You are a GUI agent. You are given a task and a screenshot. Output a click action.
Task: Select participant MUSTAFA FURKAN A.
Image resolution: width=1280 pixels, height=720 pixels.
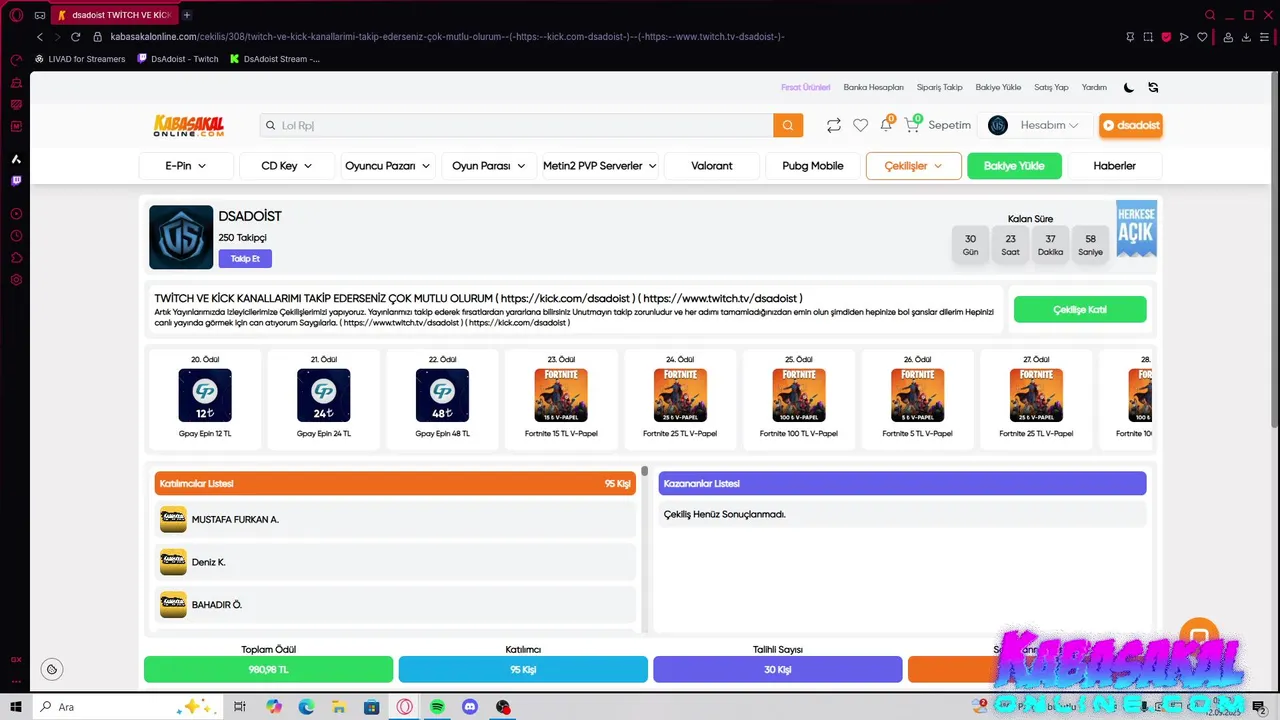(x=395, y=520)
